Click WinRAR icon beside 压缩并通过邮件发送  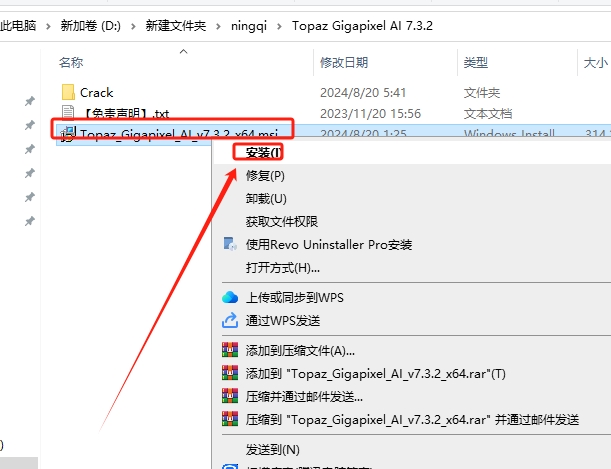pos(230,396)
